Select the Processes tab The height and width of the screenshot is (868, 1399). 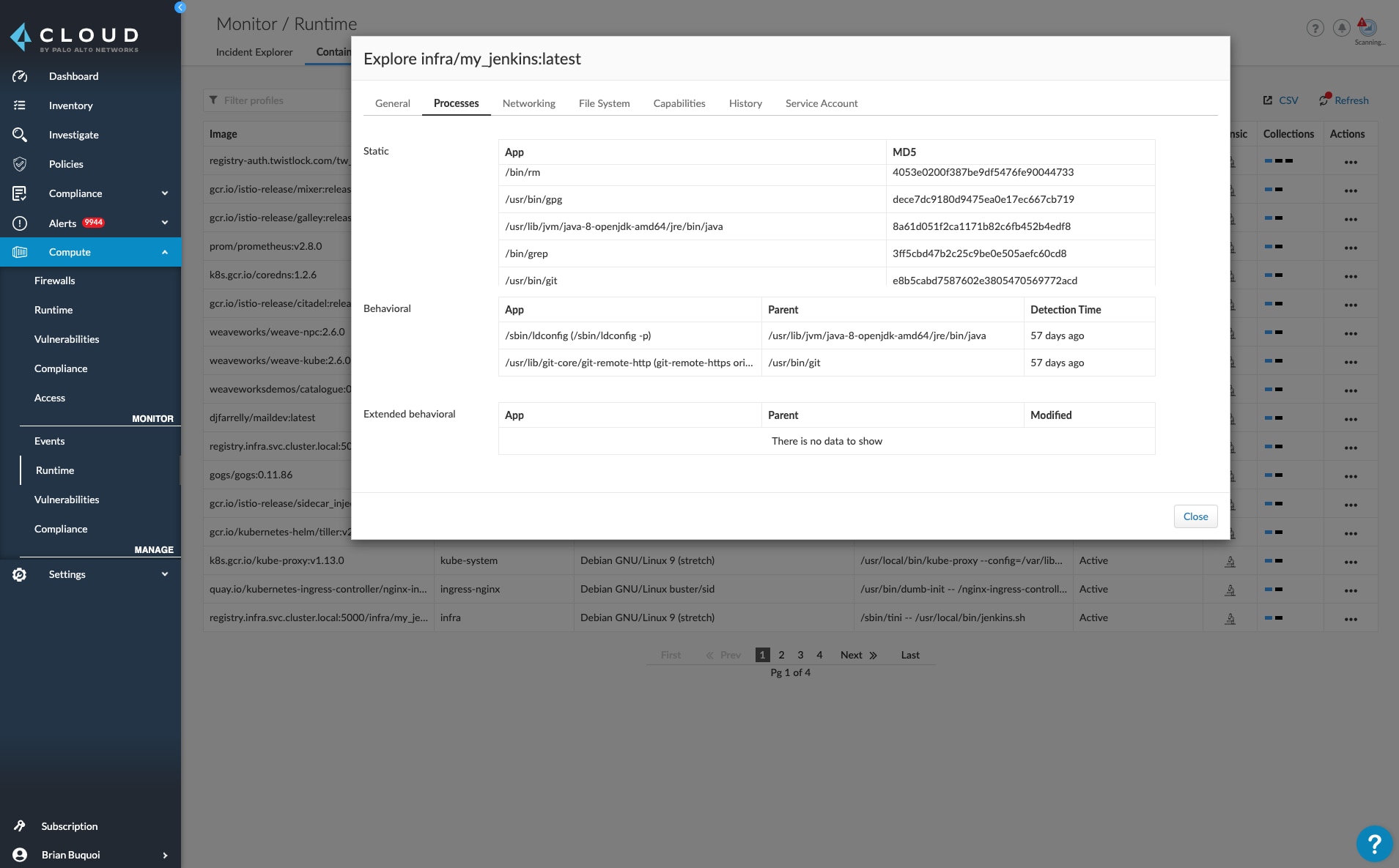456,103
